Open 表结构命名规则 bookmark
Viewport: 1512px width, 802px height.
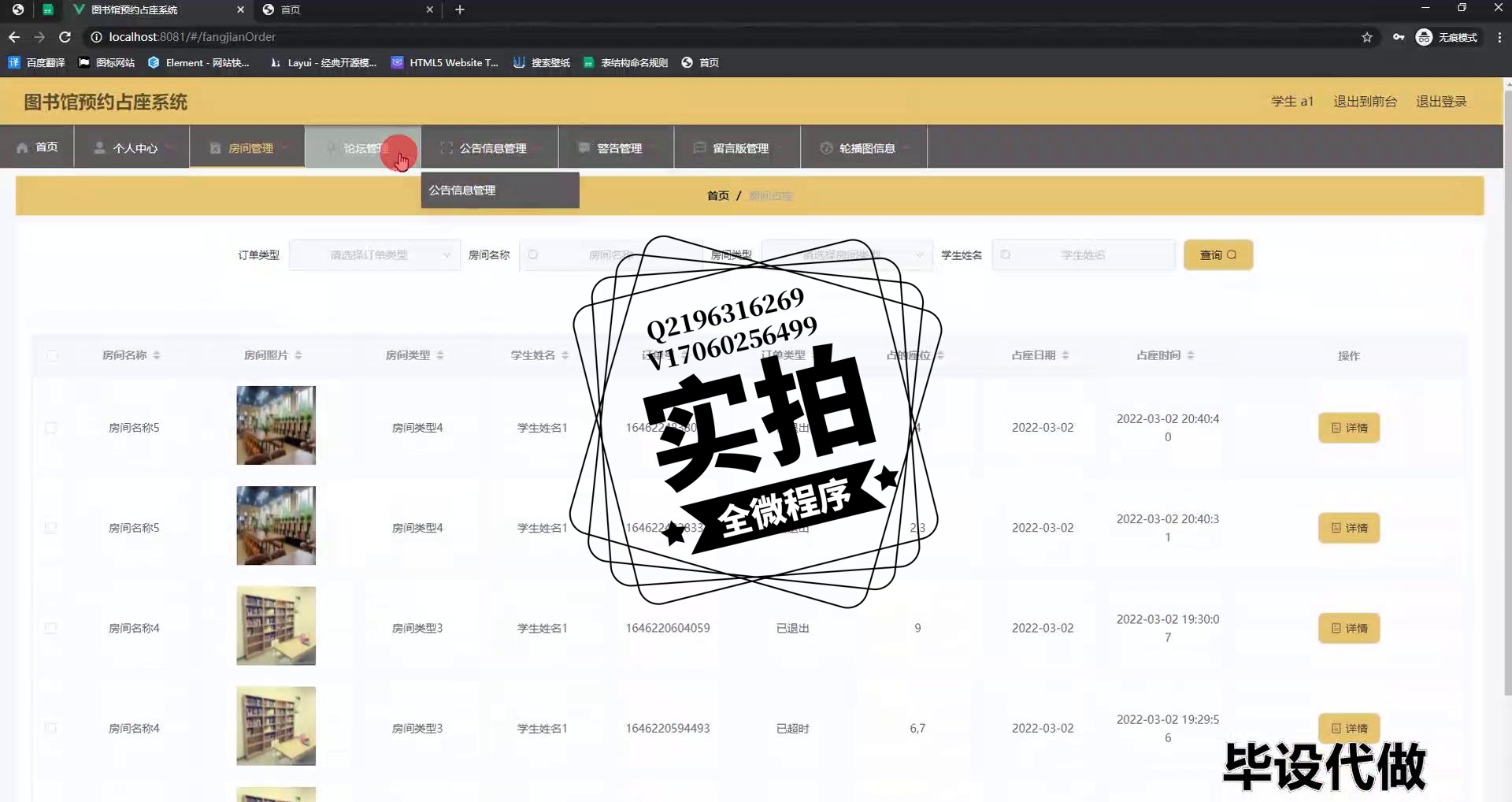[x=625, y=62]
